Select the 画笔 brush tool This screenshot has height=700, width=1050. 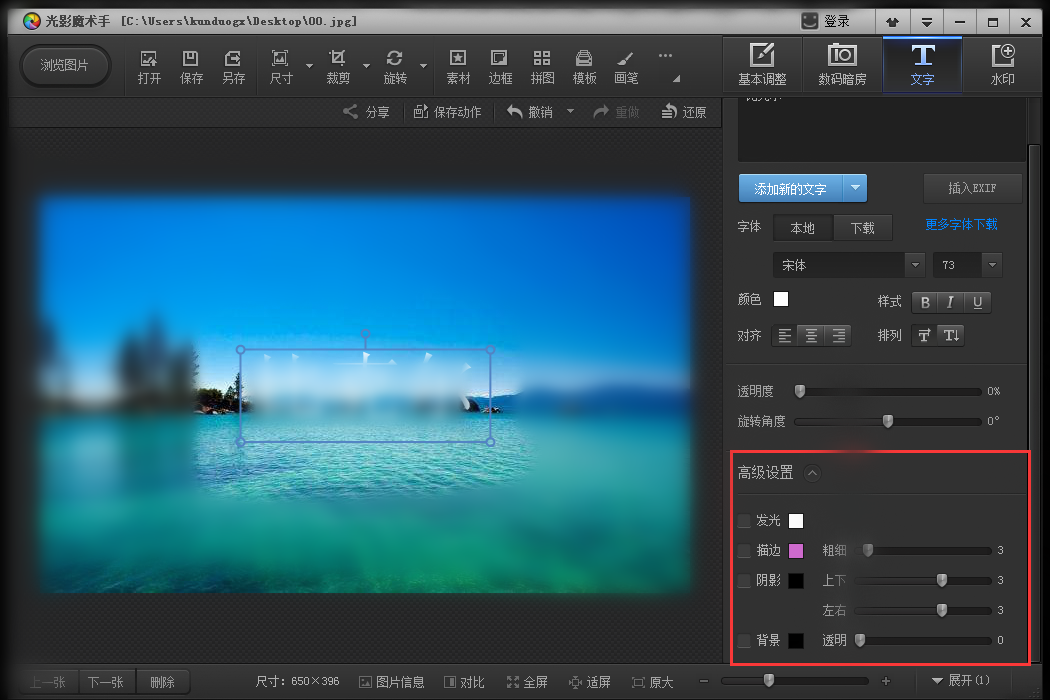(x=626, y=66)
